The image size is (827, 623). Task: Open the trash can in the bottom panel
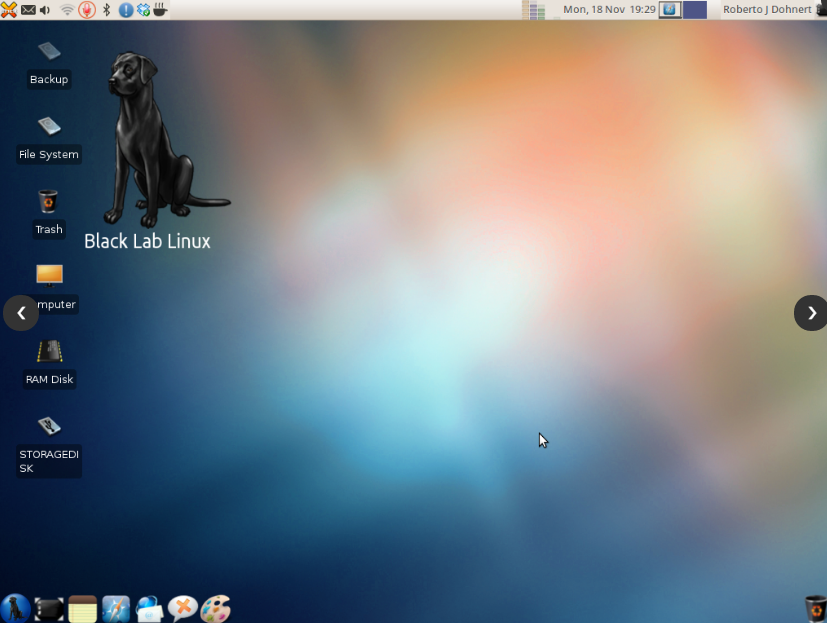[815, 609]
